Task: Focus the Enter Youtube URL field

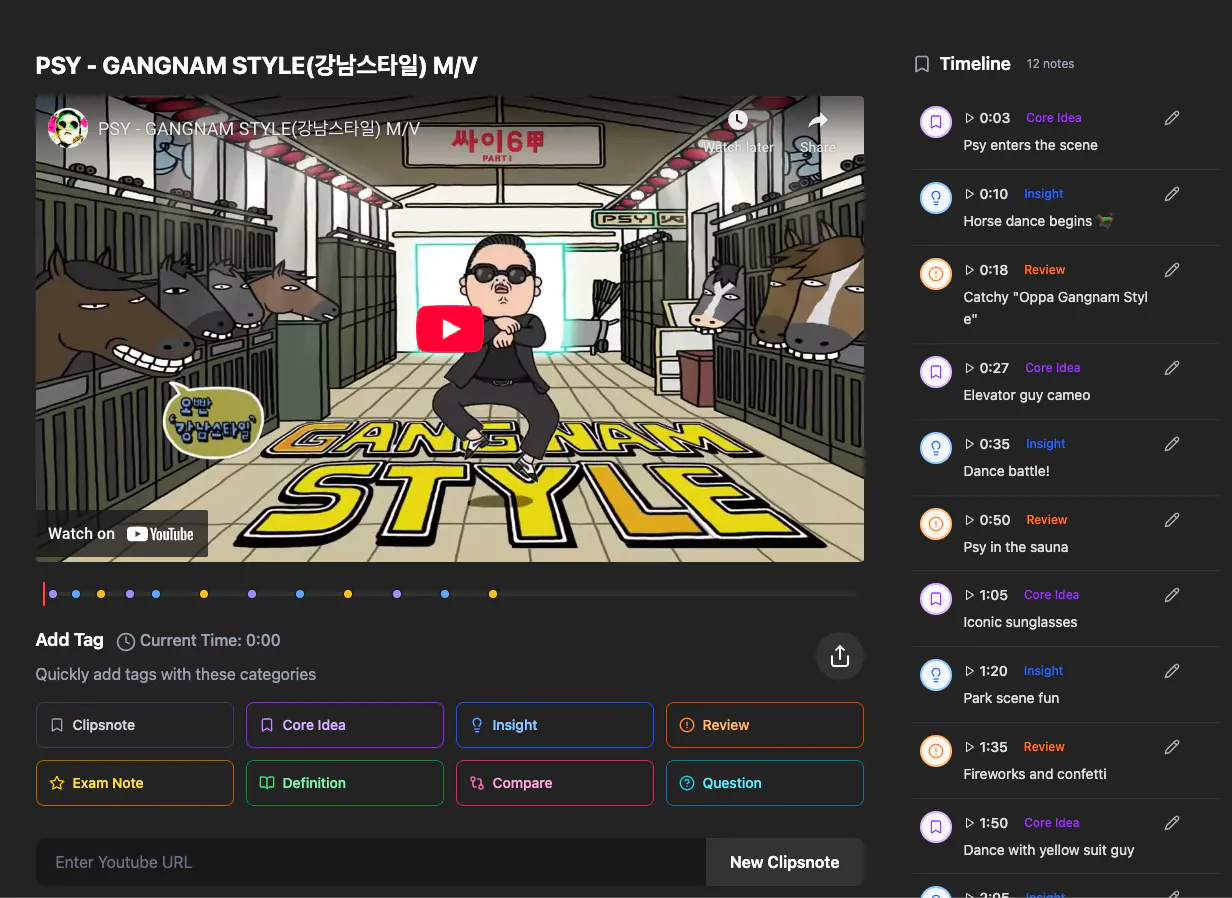Action: coord(371,862)
